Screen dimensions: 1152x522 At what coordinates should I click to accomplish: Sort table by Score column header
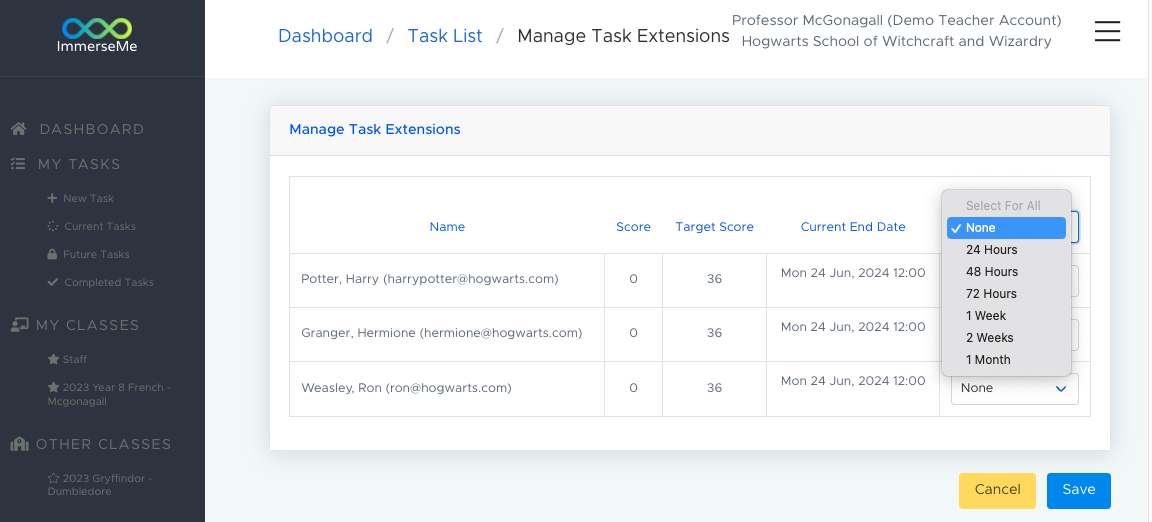tap(633, 227)
